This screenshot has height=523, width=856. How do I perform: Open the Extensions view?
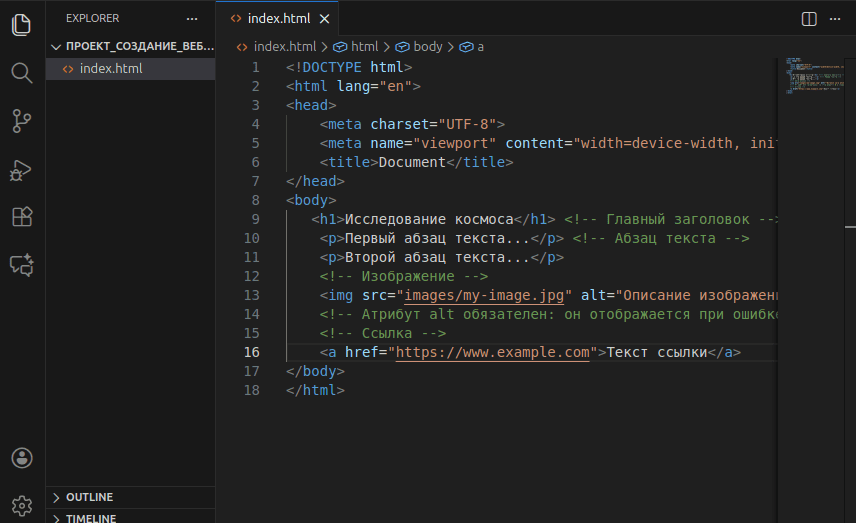(22, 217)
